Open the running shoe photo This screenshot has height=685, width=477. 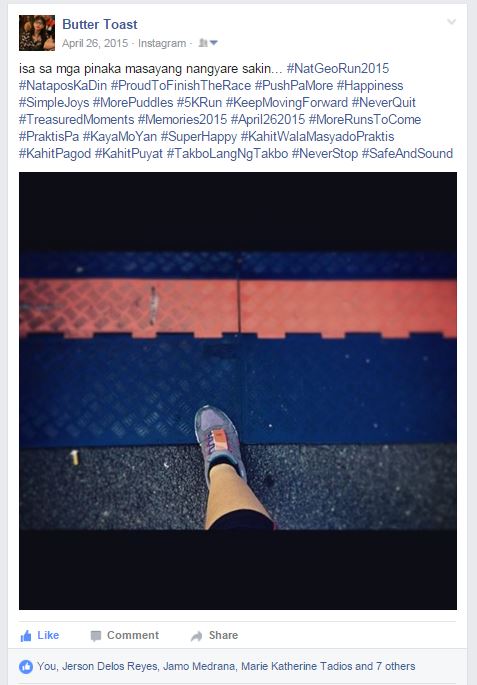tap(238, 391)
